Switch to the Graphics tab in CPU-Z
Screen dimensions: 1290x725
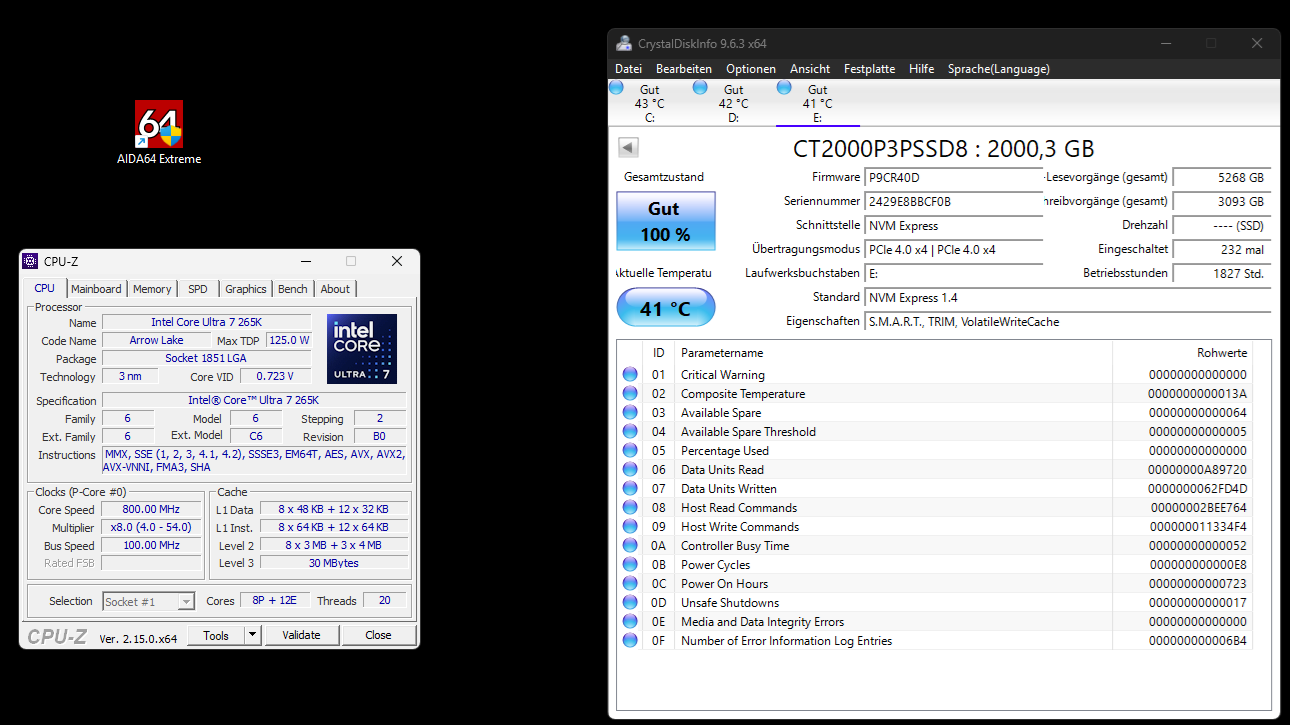click(x=246, y=289)
